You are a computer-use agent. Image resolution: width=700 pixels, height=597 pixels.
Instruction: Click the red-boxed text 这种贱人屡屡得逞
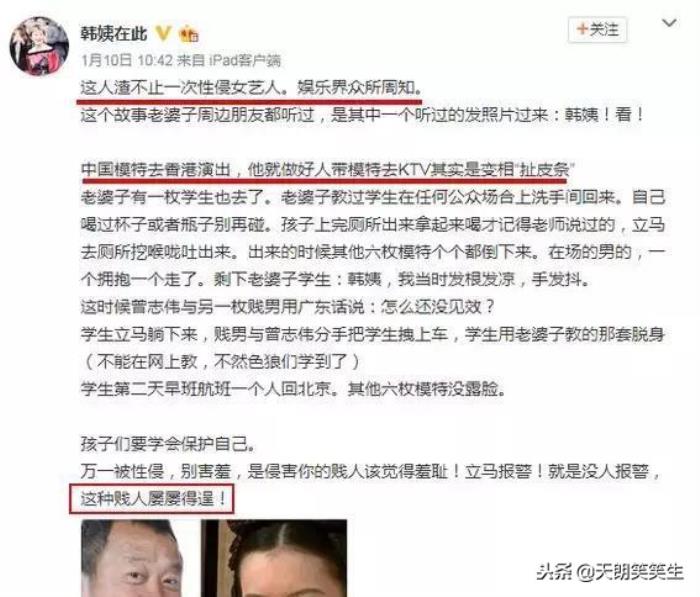coord(152,498)
